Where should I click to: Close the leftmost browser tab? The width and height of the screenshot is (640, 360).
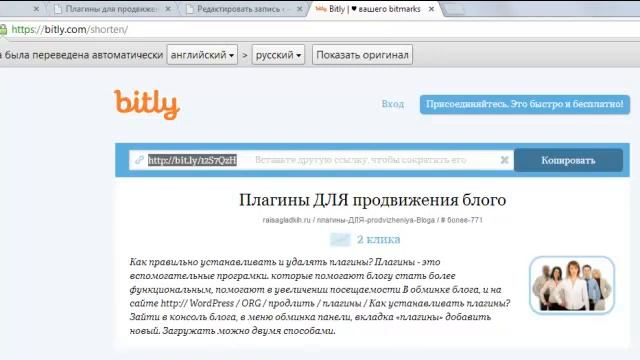[36, 9]
